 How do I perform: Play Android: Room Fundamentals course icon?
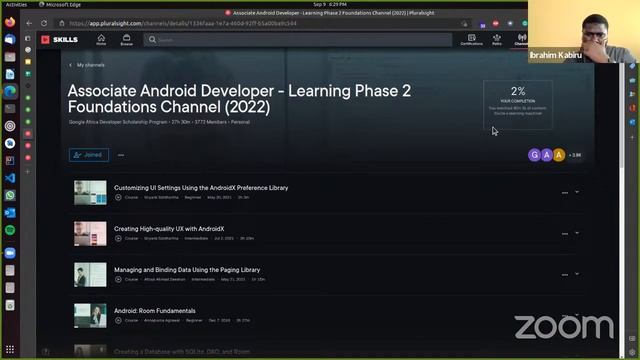coord(118,320)
